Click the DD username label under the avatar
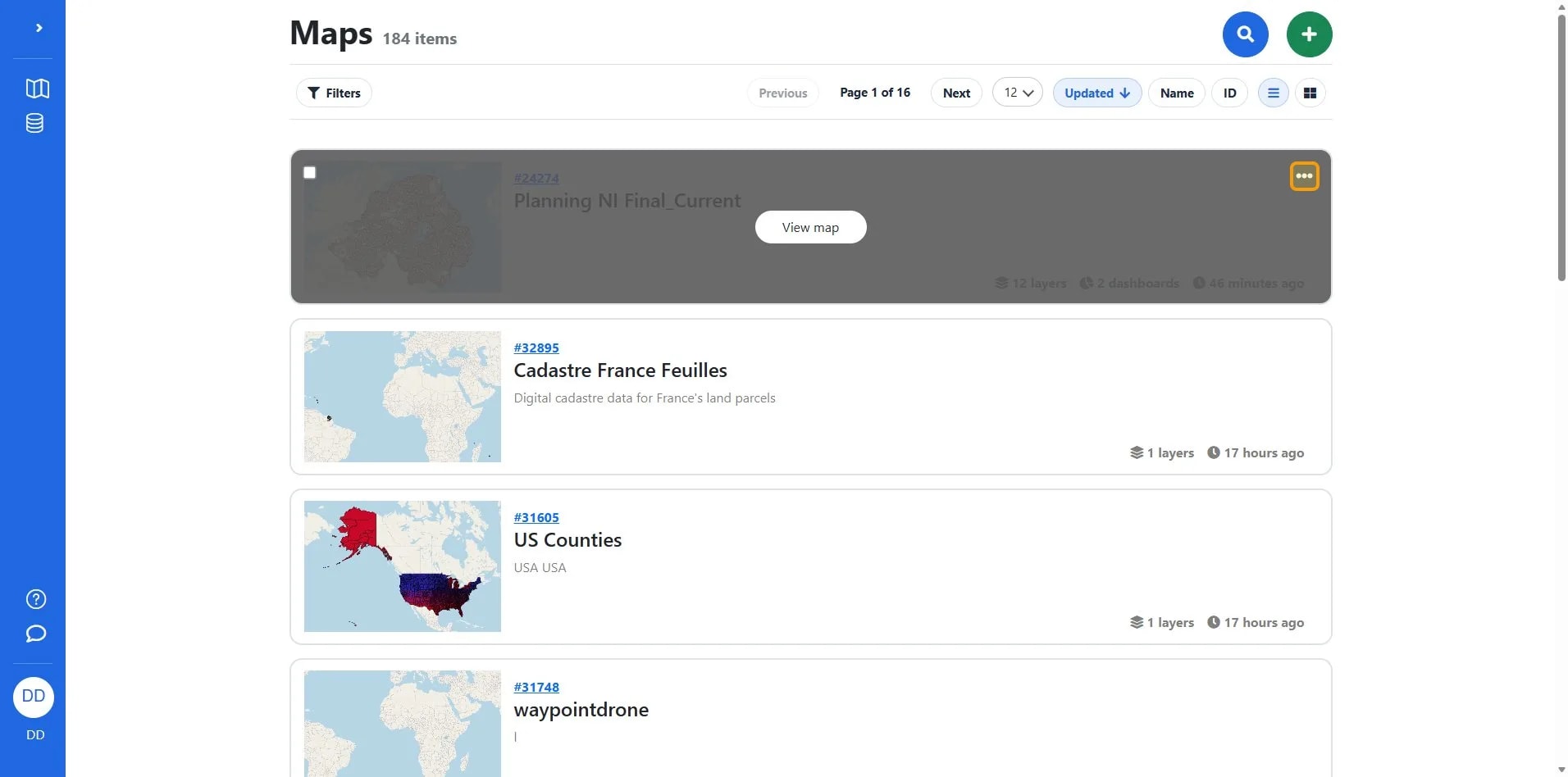Screen dimensions: 1568x777 tap(35, 735)
